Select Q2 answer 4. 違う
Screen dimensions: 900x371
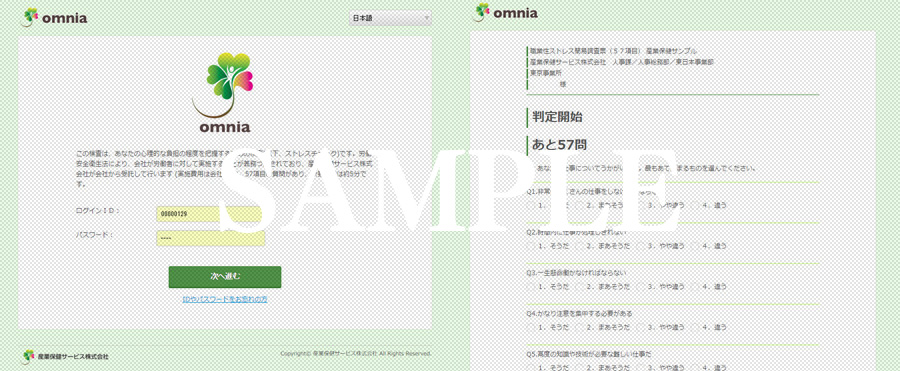tap(709, 246)
